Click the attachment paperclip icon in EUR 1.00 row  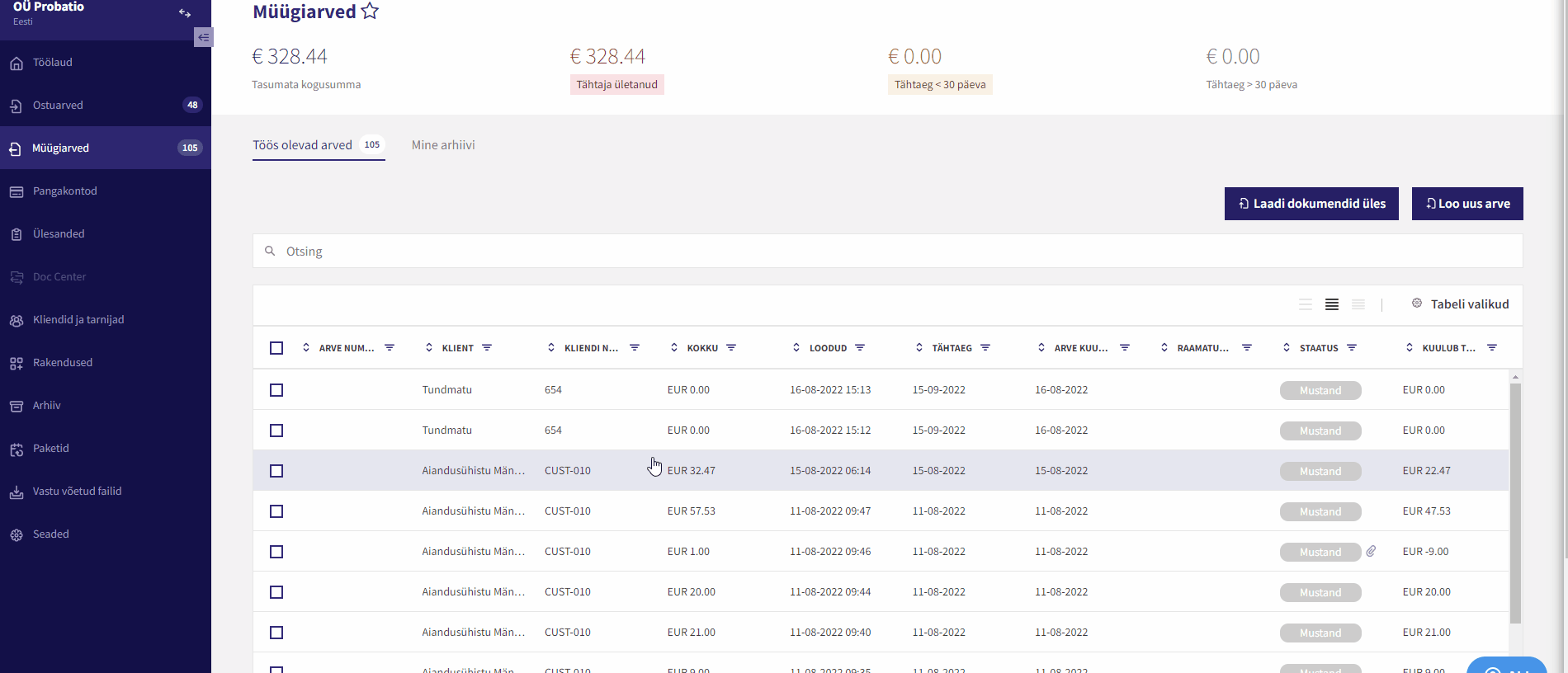click(1371, 551)
